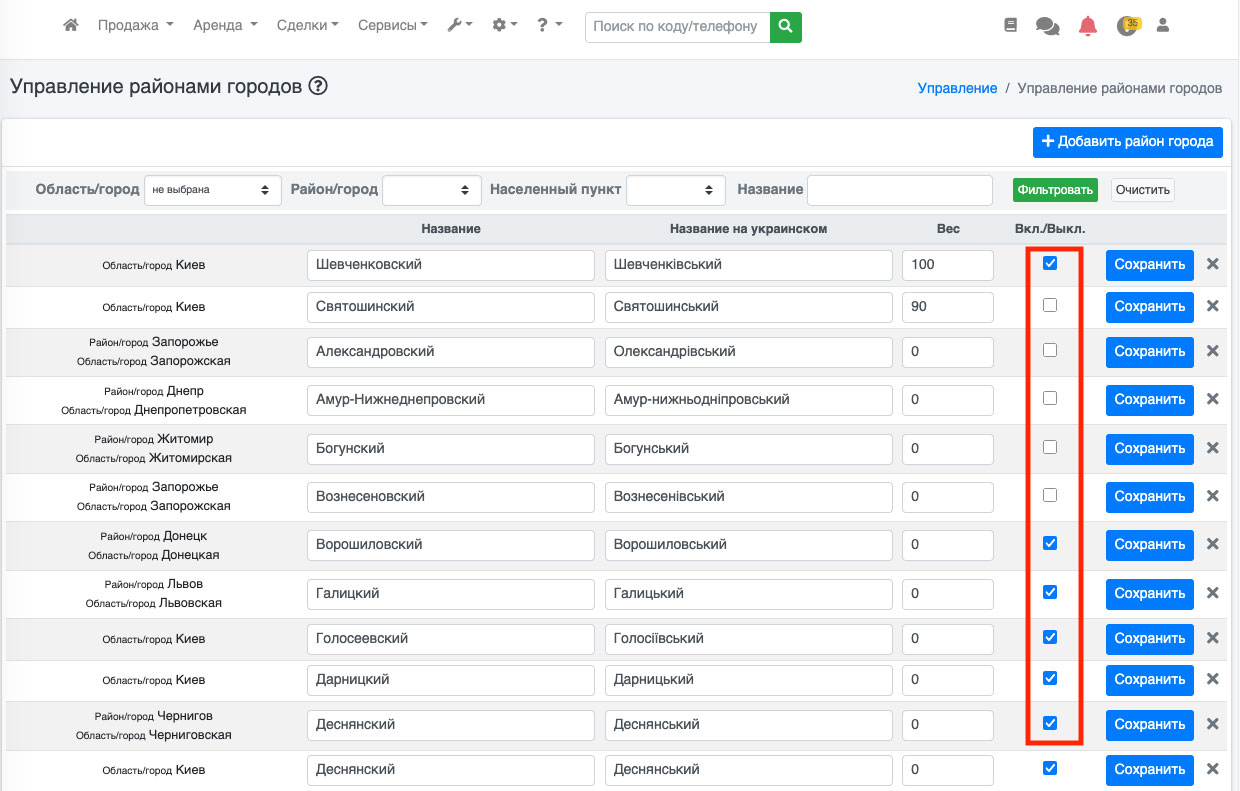Open the Сервисы menu
Screen dimensions: 1240x791
click(x=392, y=26)
